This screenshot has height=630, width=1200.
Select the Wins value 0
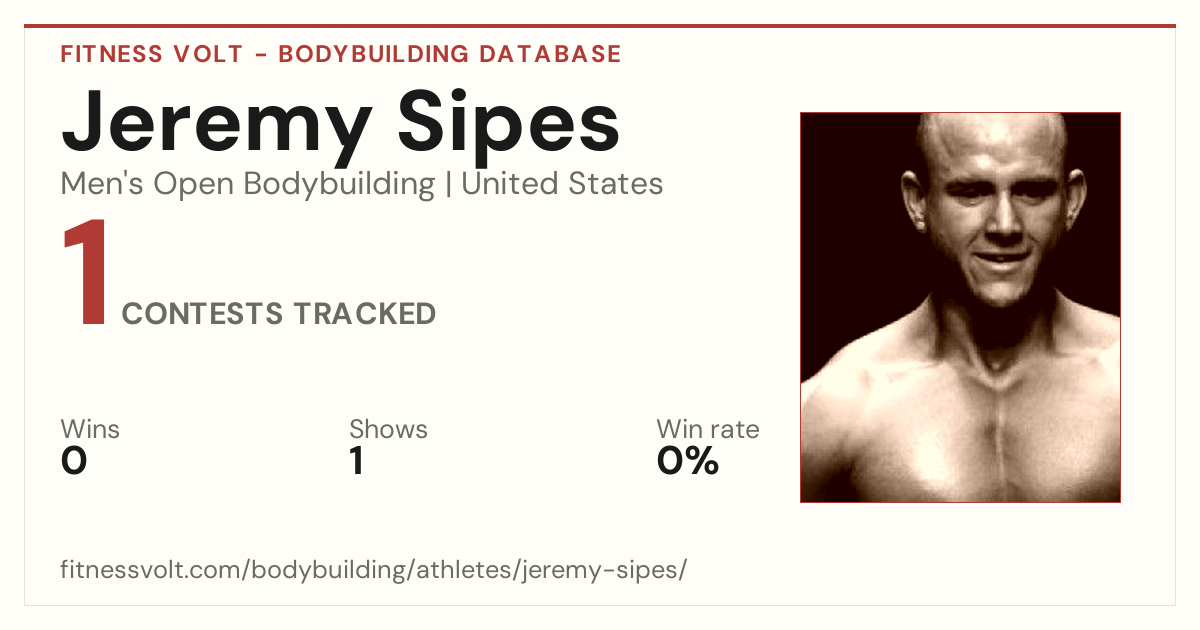[74, 461]
